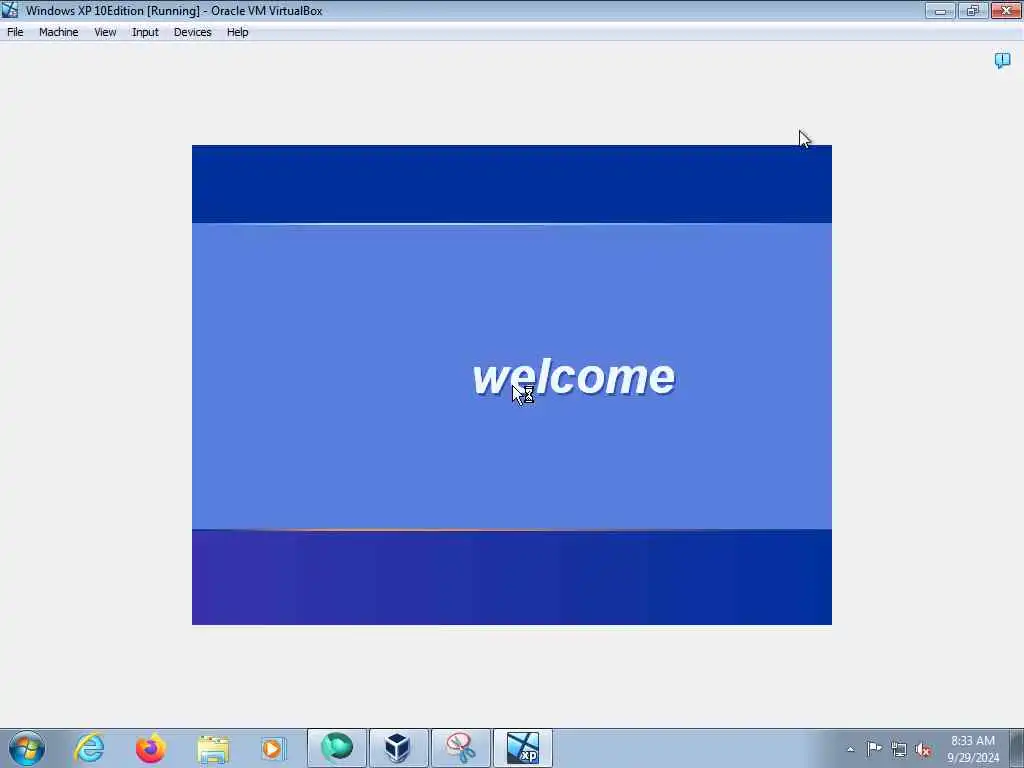Open the View menu
This screenshot has height=768, width=1024.
pyautogui.click(x=105, y=32)
